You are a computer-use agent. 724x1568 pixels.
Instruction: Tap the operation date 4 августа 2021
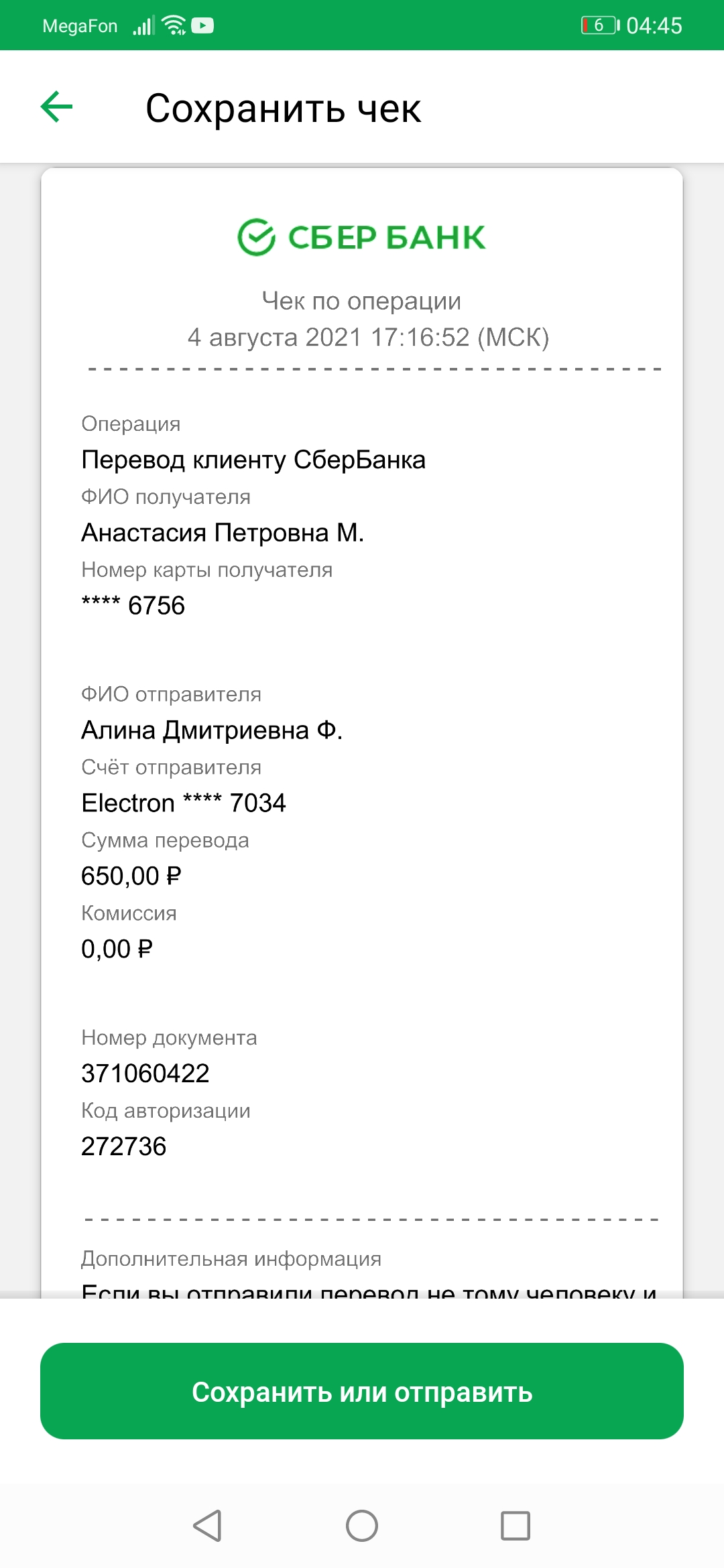click(x=276, y=337)
